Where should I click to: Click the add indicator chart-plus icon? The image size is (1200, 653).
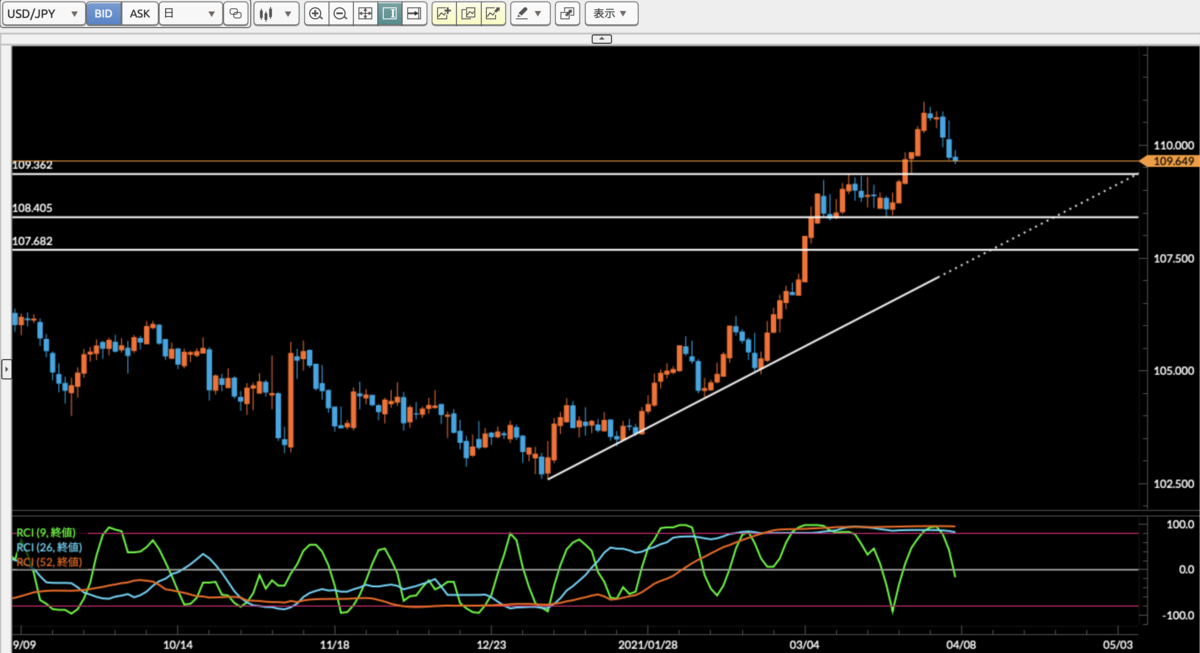tap(444, 14)
